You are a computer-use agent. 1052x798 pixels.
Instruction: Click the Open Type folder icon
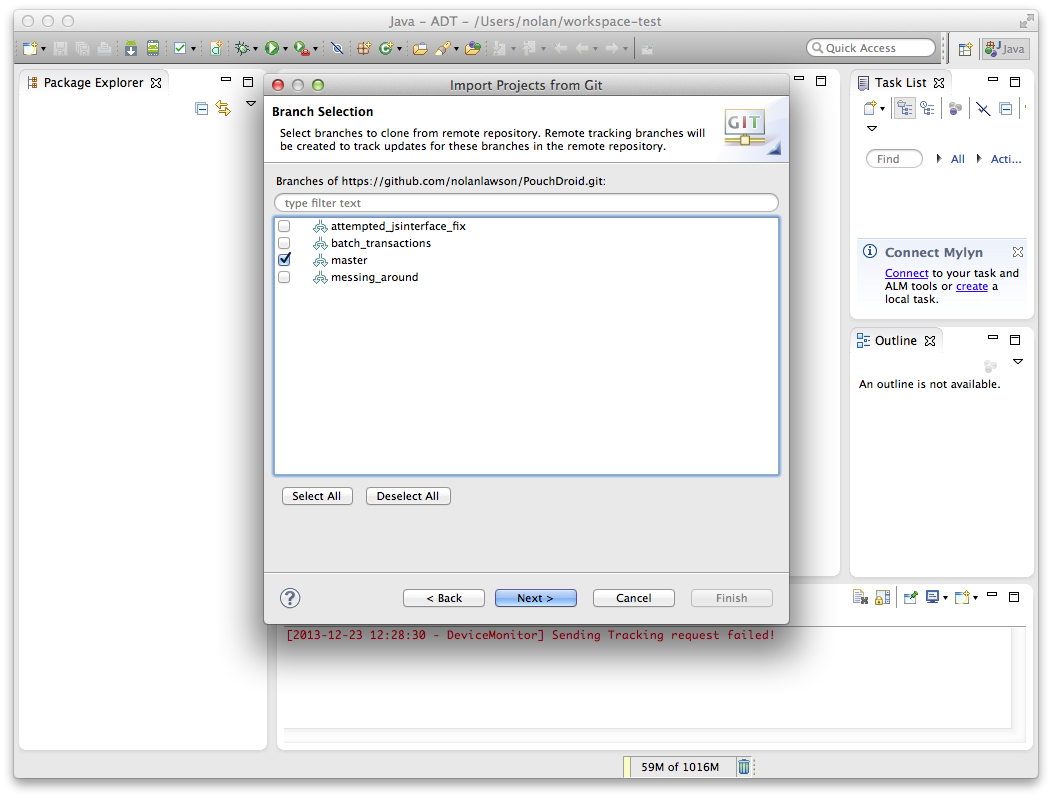(420, 48)
